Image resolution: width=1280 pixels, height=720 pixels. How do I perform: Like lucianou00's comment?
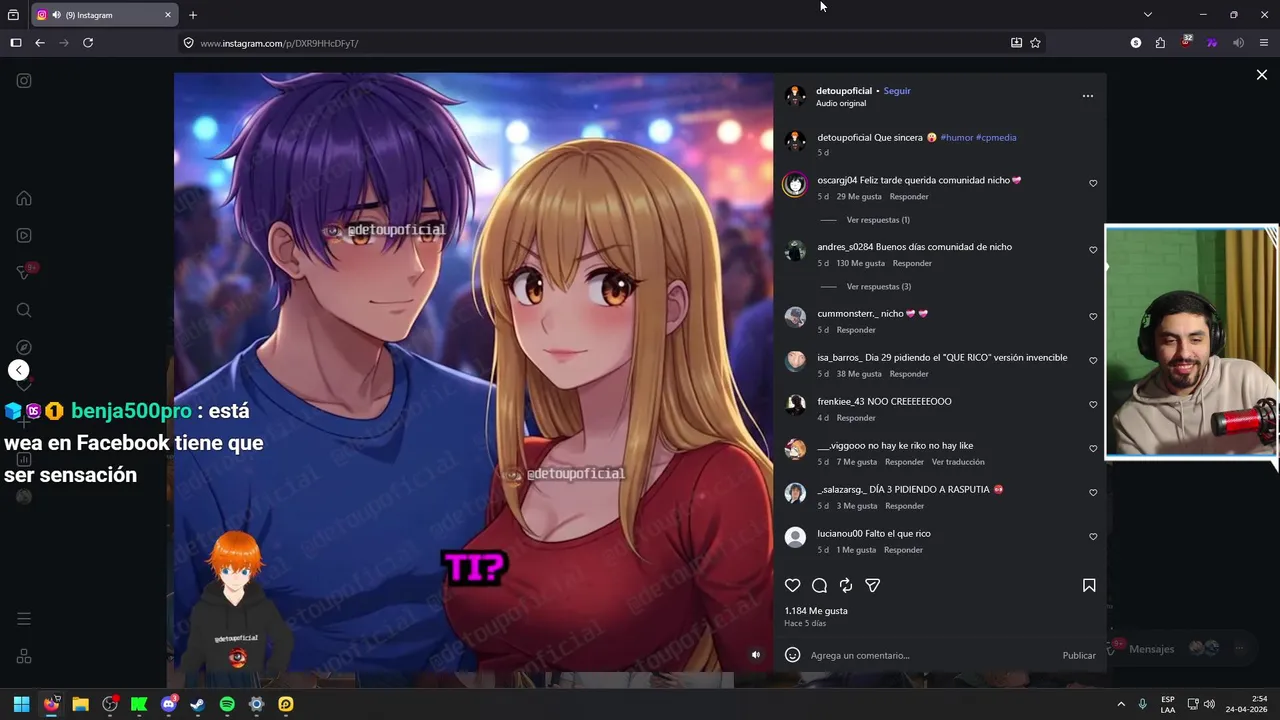1093,537
